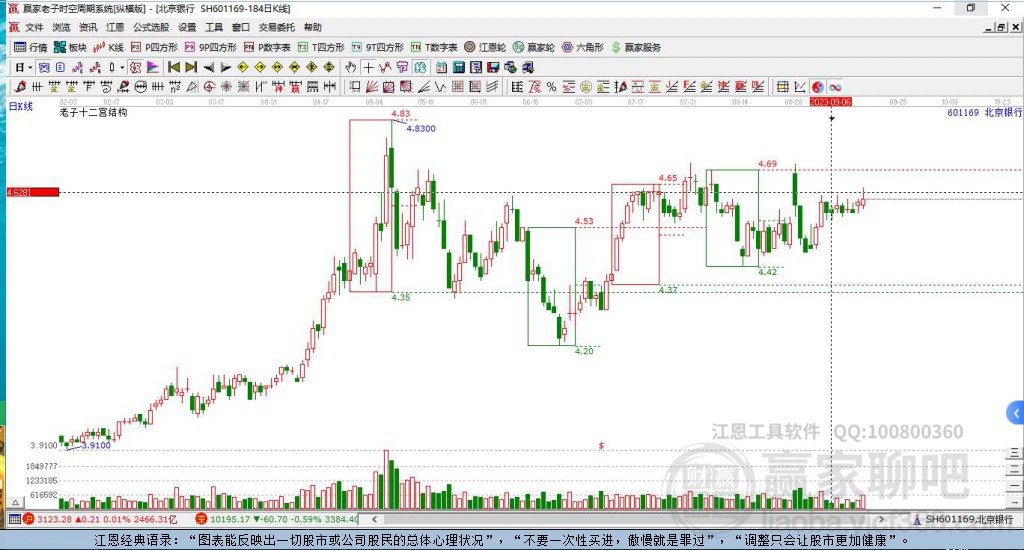1024x550 pixels.
Task: Open the 9P四方形 tool
Action: (x=211, y=47)
